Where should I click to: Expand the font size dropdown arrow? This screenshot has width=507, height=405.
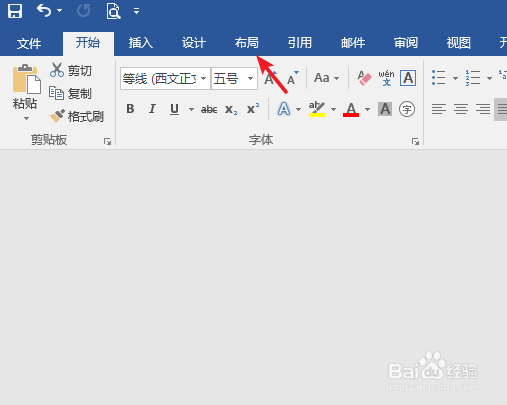pos(250,79)
